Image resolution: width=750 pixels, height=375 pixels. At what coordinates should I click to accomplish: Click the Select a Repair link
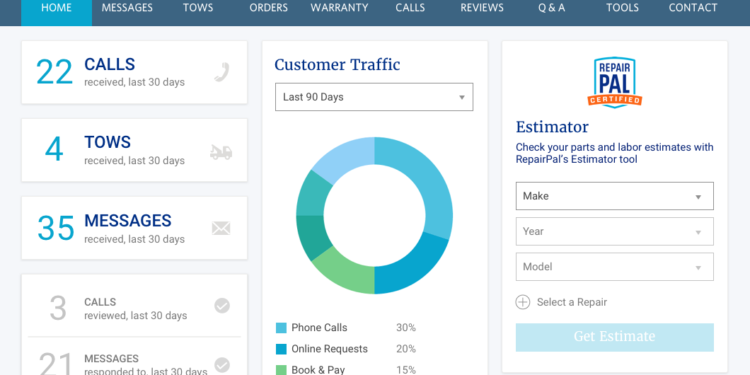(572, 302)
